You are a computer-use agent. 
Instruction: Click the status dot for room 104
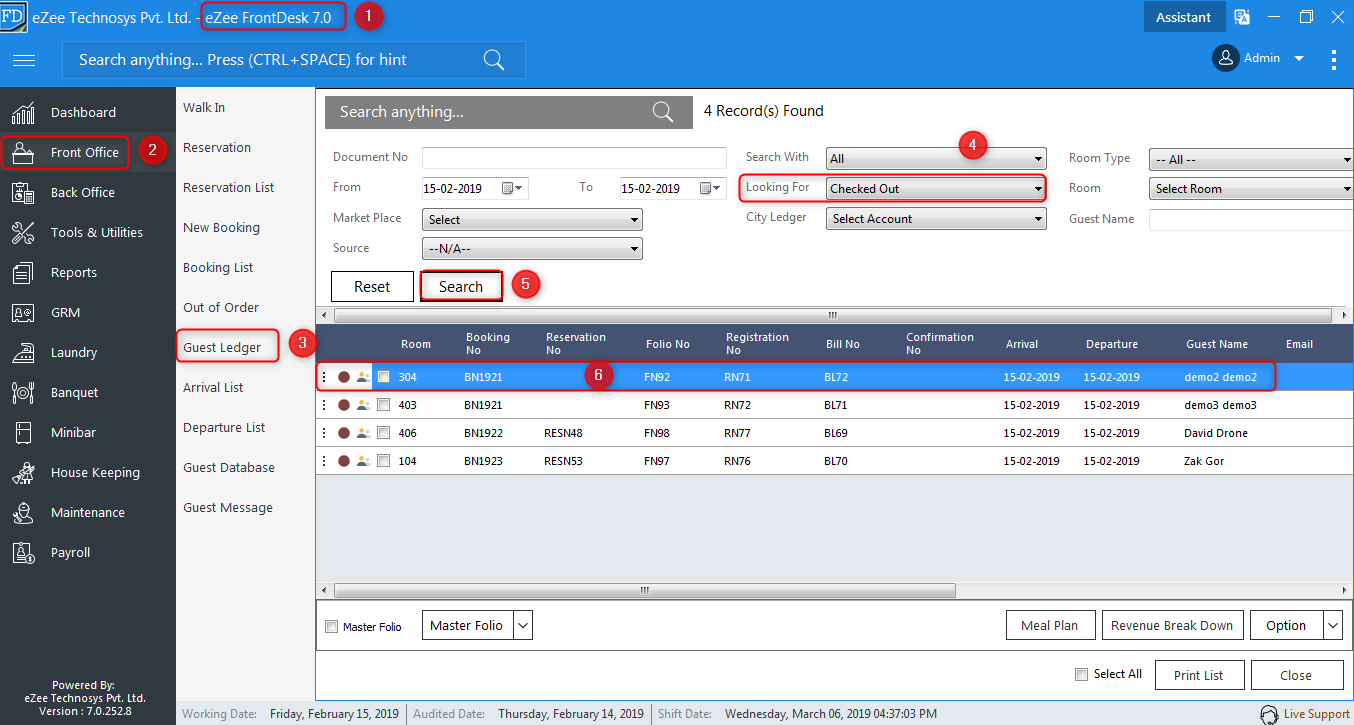(344, 461)
